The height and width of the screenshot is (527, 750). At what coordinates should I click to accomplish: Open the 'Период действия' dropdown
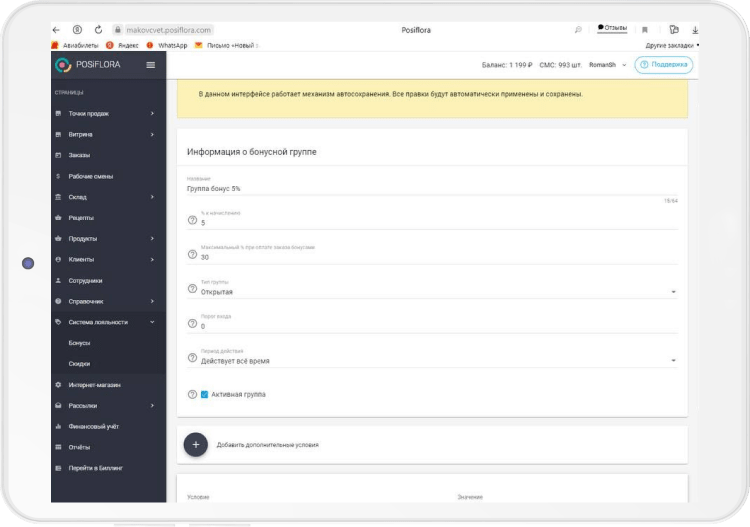coord(439,361)
